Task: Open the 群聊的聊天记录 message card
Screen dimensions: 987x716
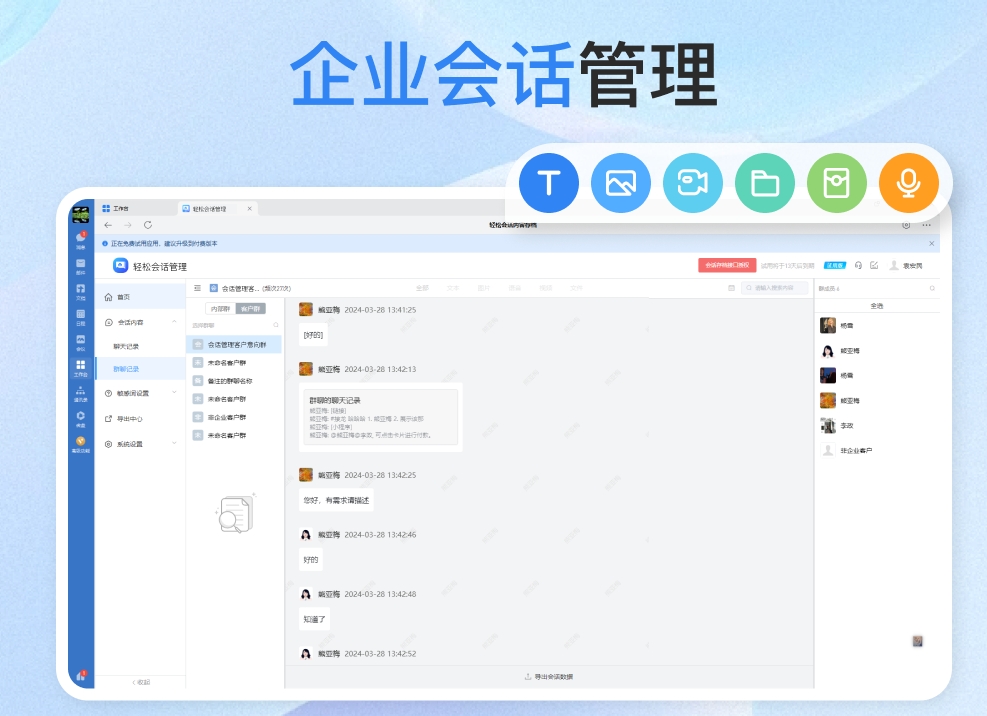Action: pyautogui.click(x=380, y=417)
